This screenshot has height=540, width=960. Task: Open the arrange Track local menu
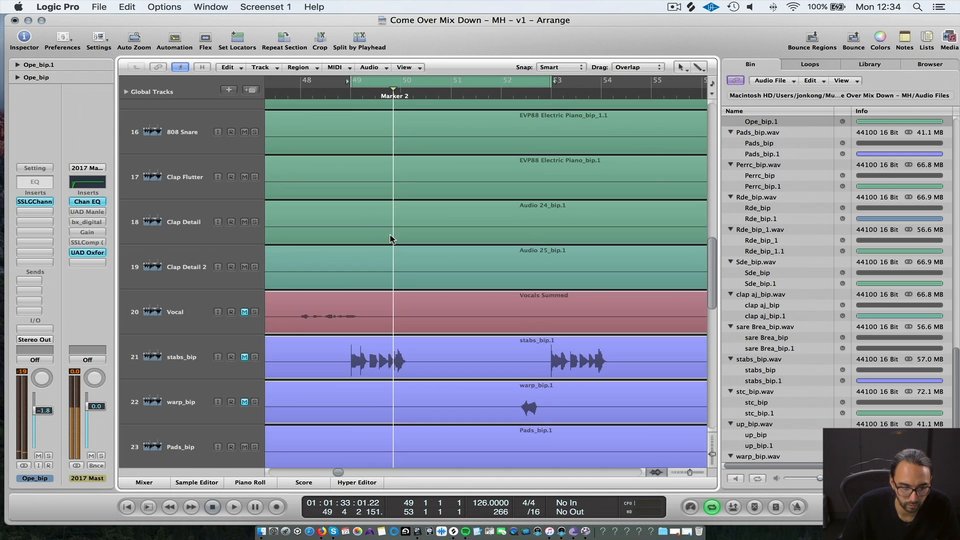coord(264,67)
